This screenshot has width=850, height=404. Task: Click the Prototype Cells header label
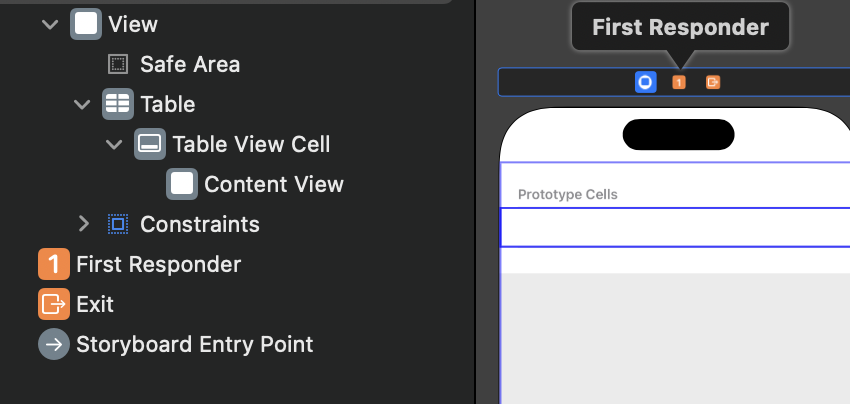[x=567, y=194]
